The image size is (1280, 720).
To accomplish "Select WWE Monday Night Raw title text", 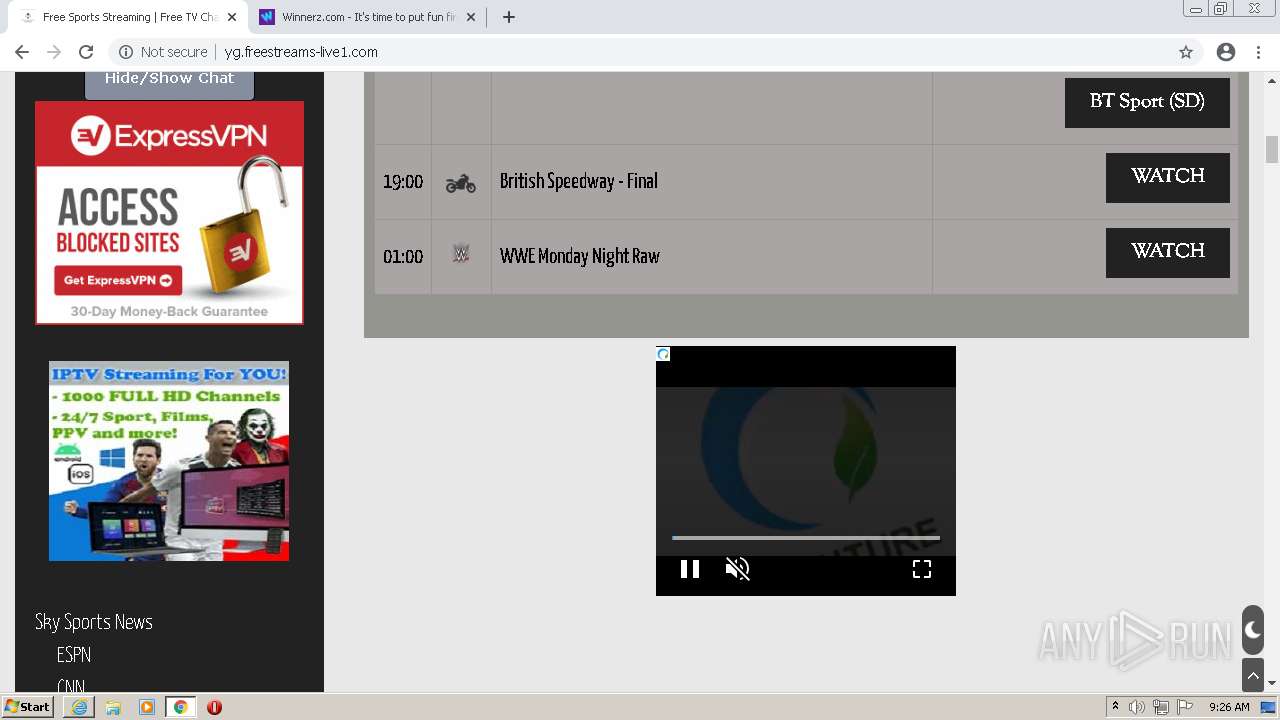I will pyautogui.click(x=580, y=256).
